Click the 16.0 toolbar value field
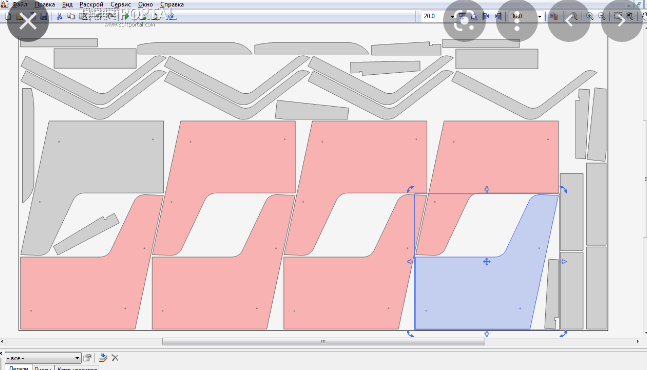 [x=523, y=16]
